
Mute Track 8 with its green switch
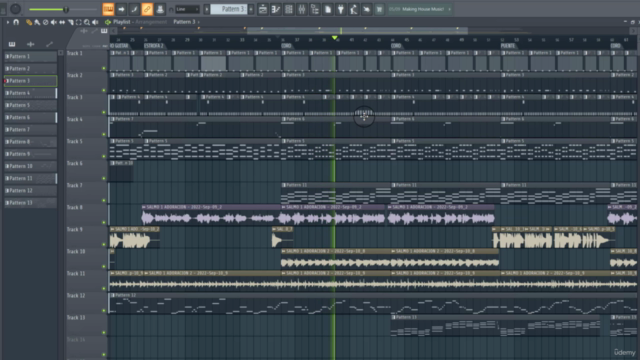point(104,222)
